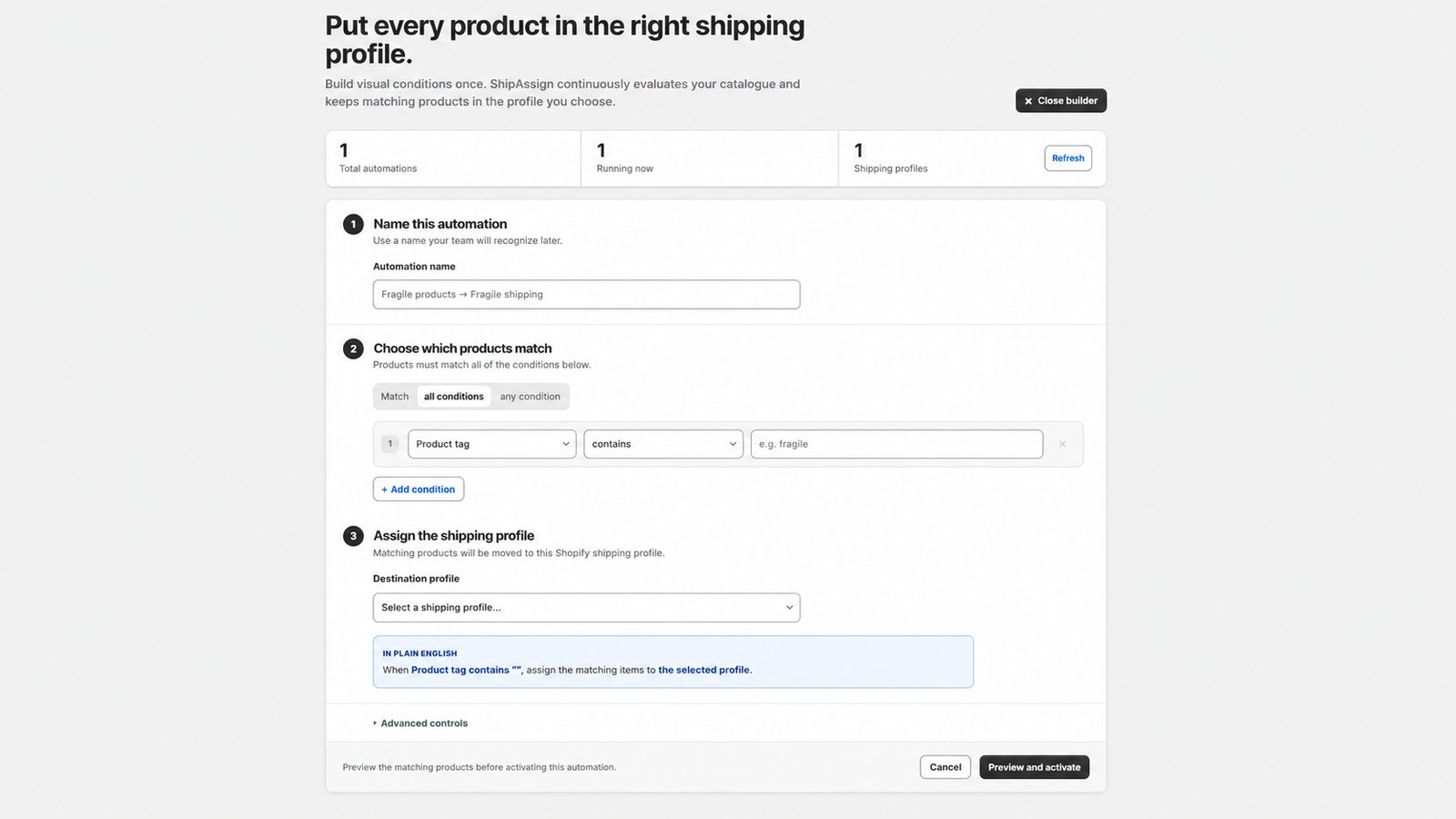This screenshot has width=1456, height=819.
Task: Cancel the automation builder
Action: pos(945,767)
